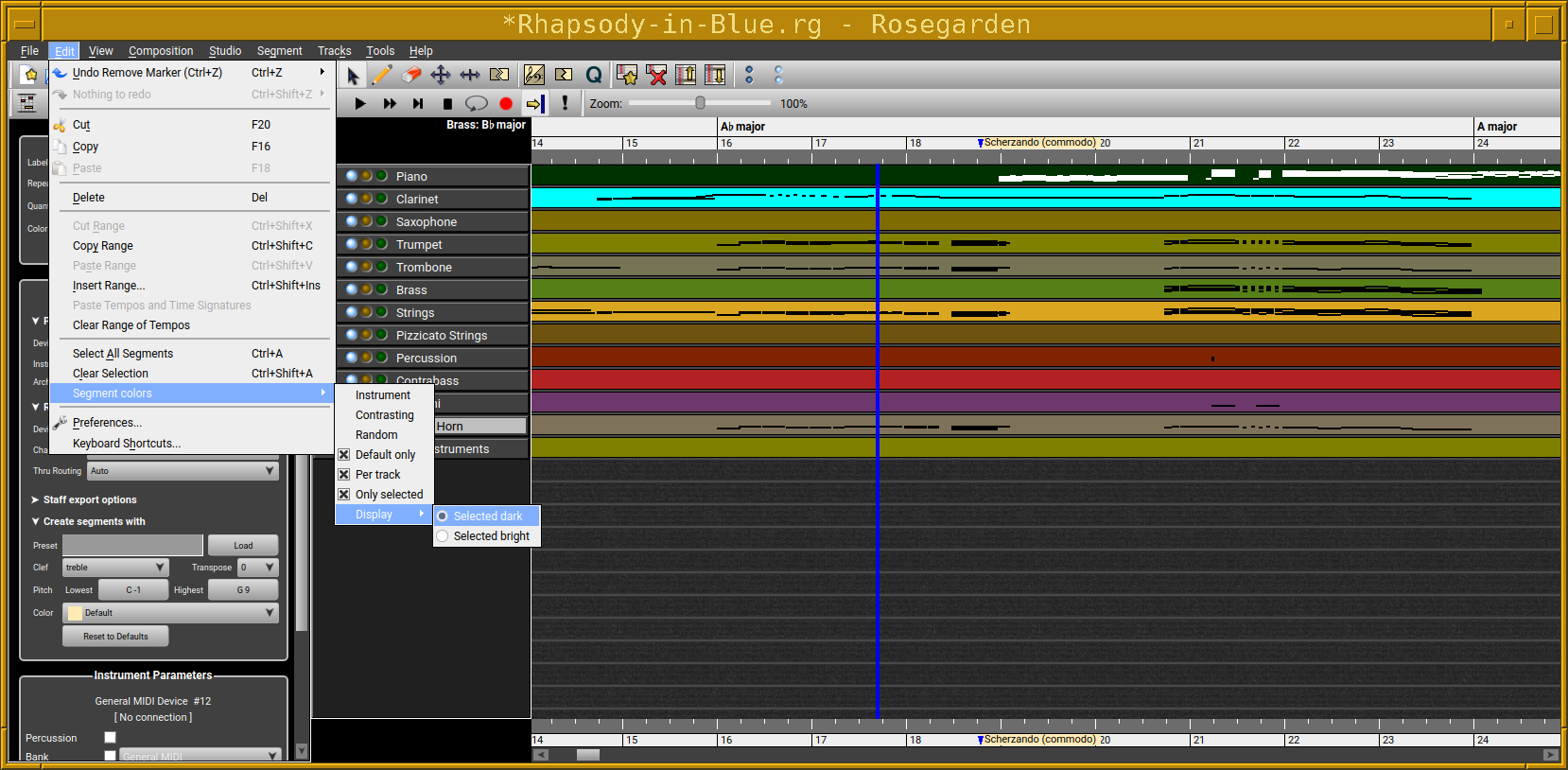
Task: Open the Clef treble dropdown
Action: pos(115,568)
